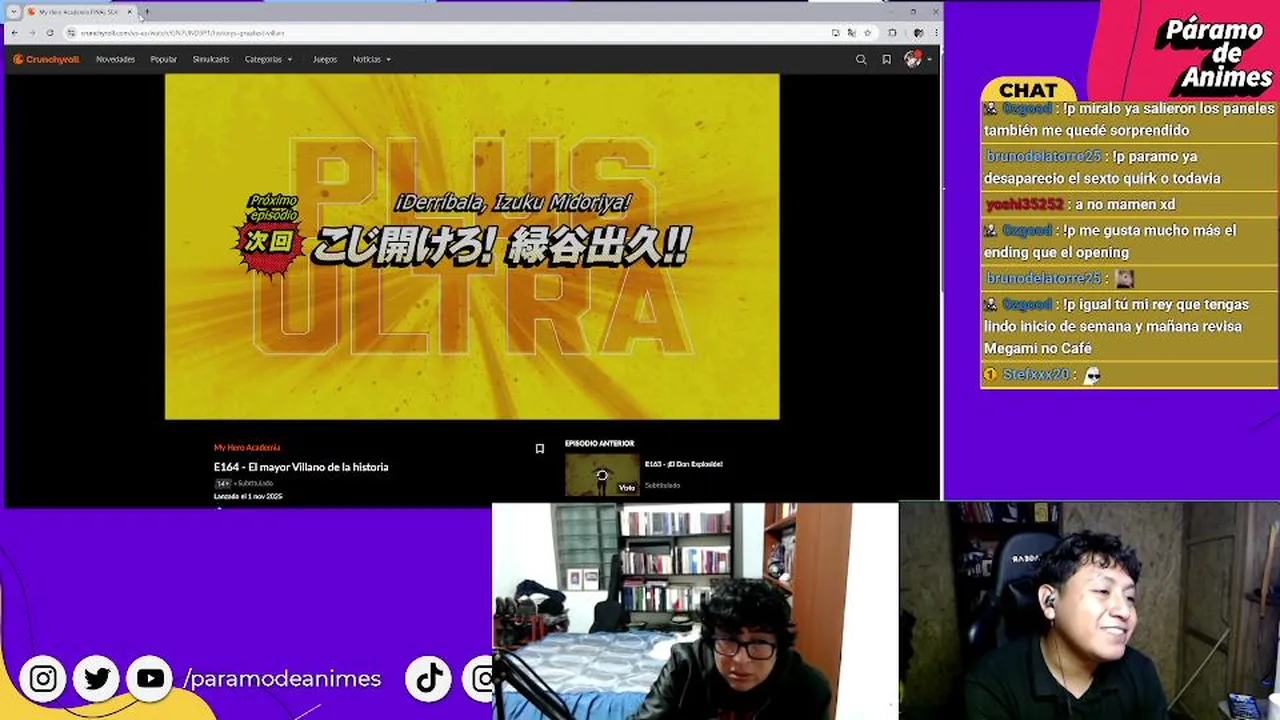Open Juegos section
This screenshot has width=1280, height=720.
tap(325, 59)
